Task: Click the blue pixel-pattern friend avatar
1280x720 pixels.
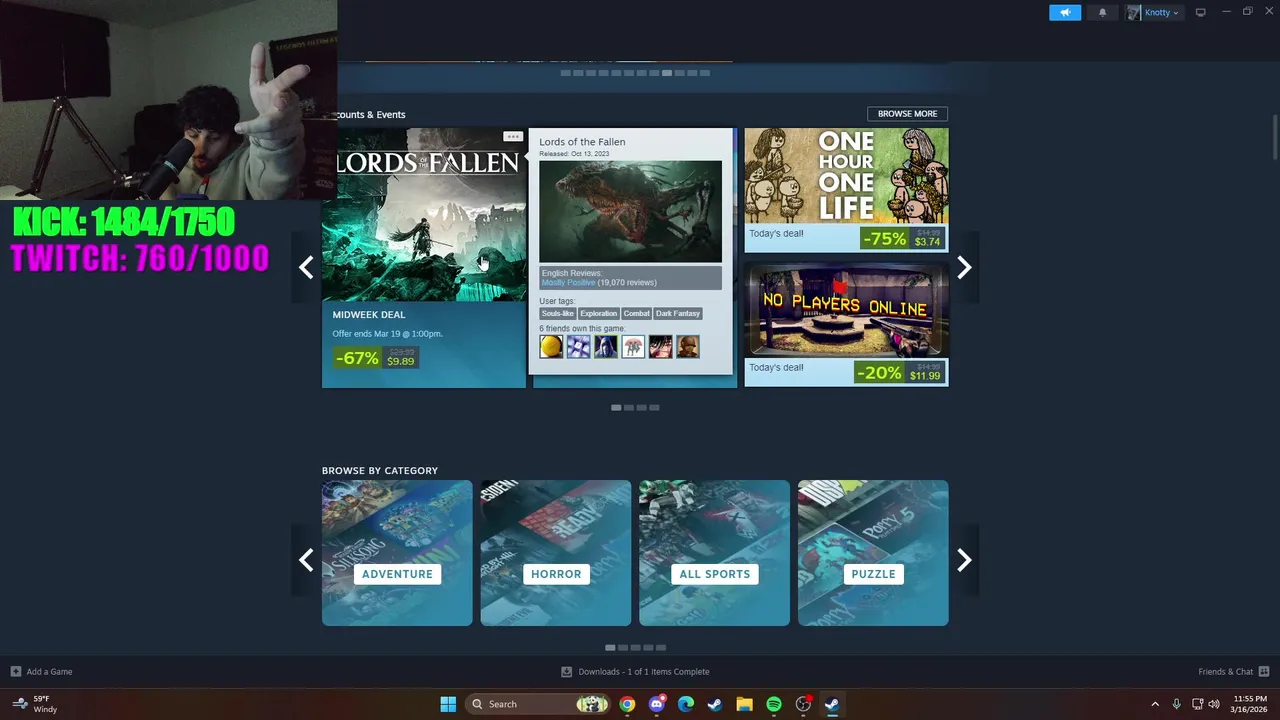Action: click(x=578, y=347)
